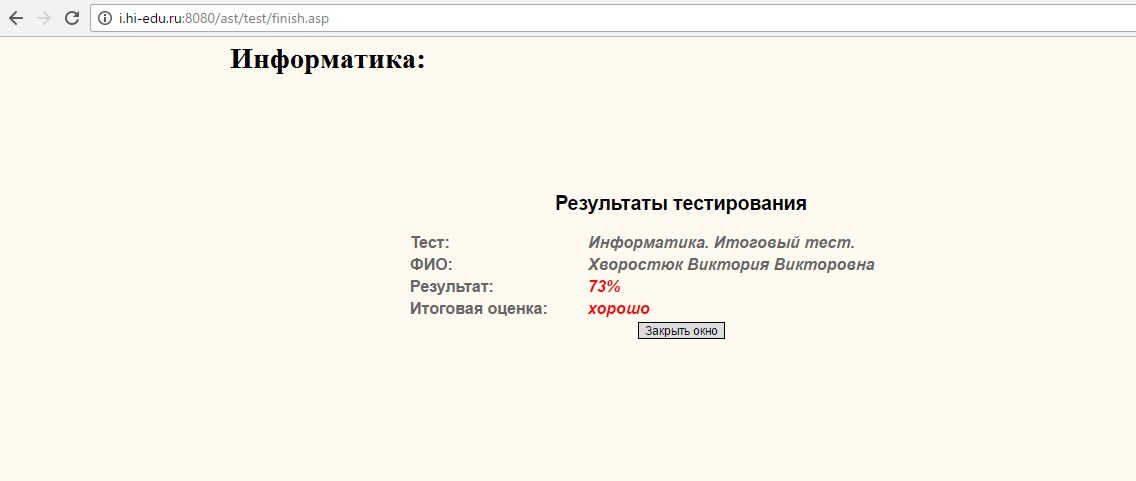Click the "Тест:" label
The height and width of the screenshot is (481, 1136).
coord(430,243)
